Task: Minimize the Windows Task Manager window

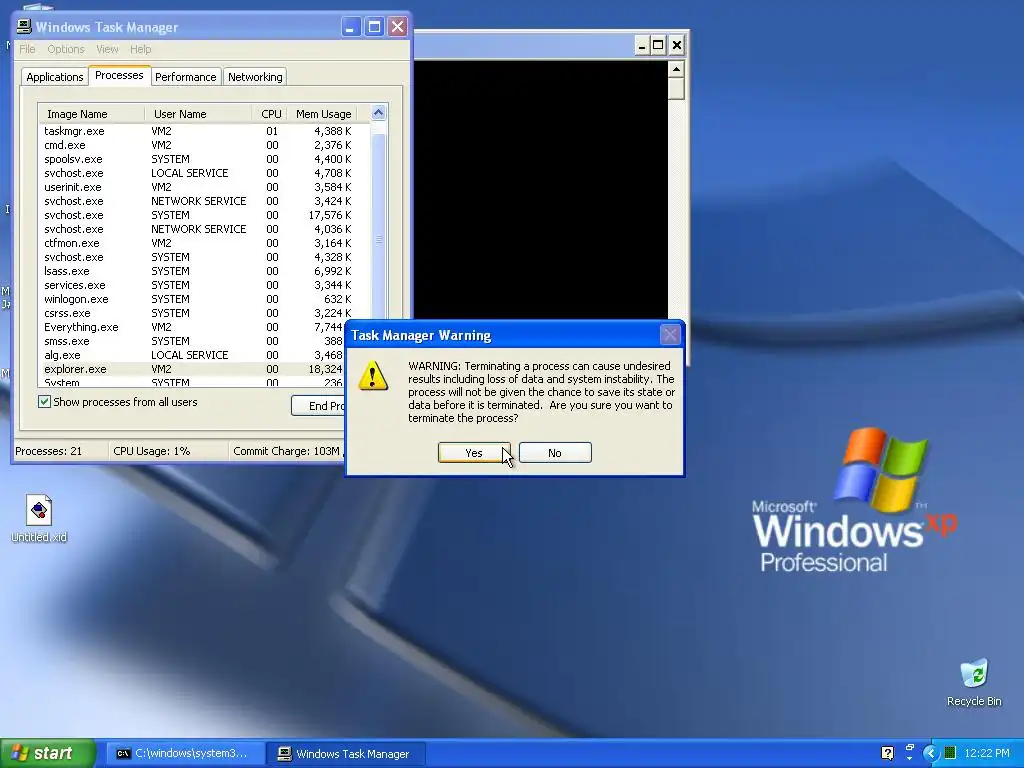Action: coord(351,27)
